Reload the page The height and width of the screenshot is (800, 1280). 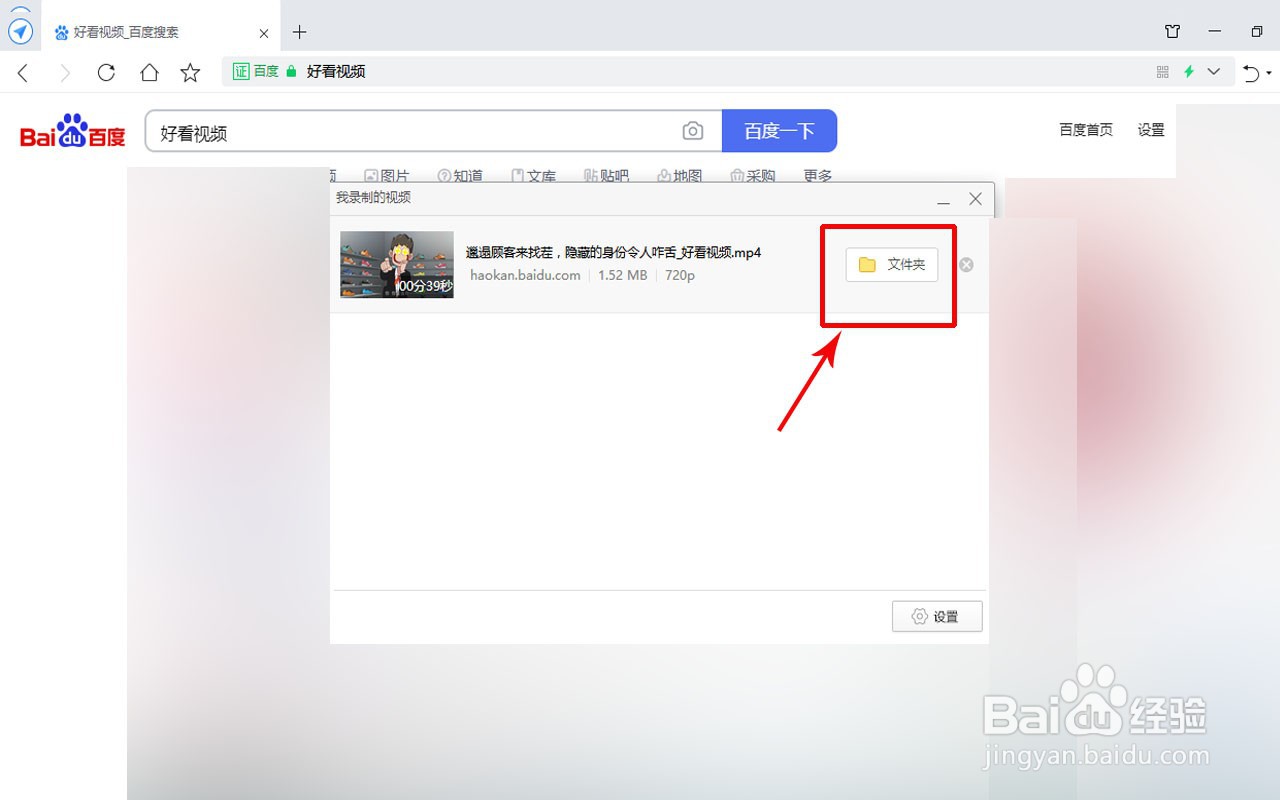click(x=106, y=72)
